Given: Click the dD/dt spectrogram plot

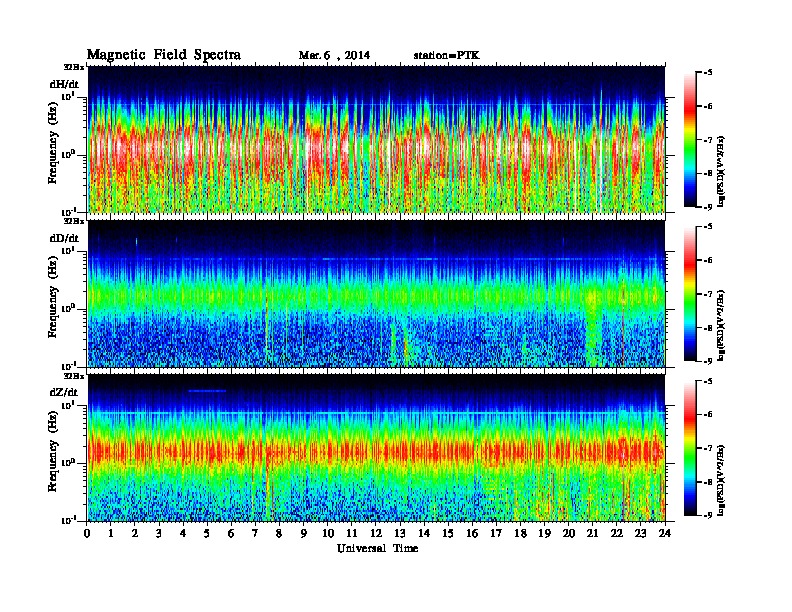Looking at the screenshot, I should (x=376, y=294).
